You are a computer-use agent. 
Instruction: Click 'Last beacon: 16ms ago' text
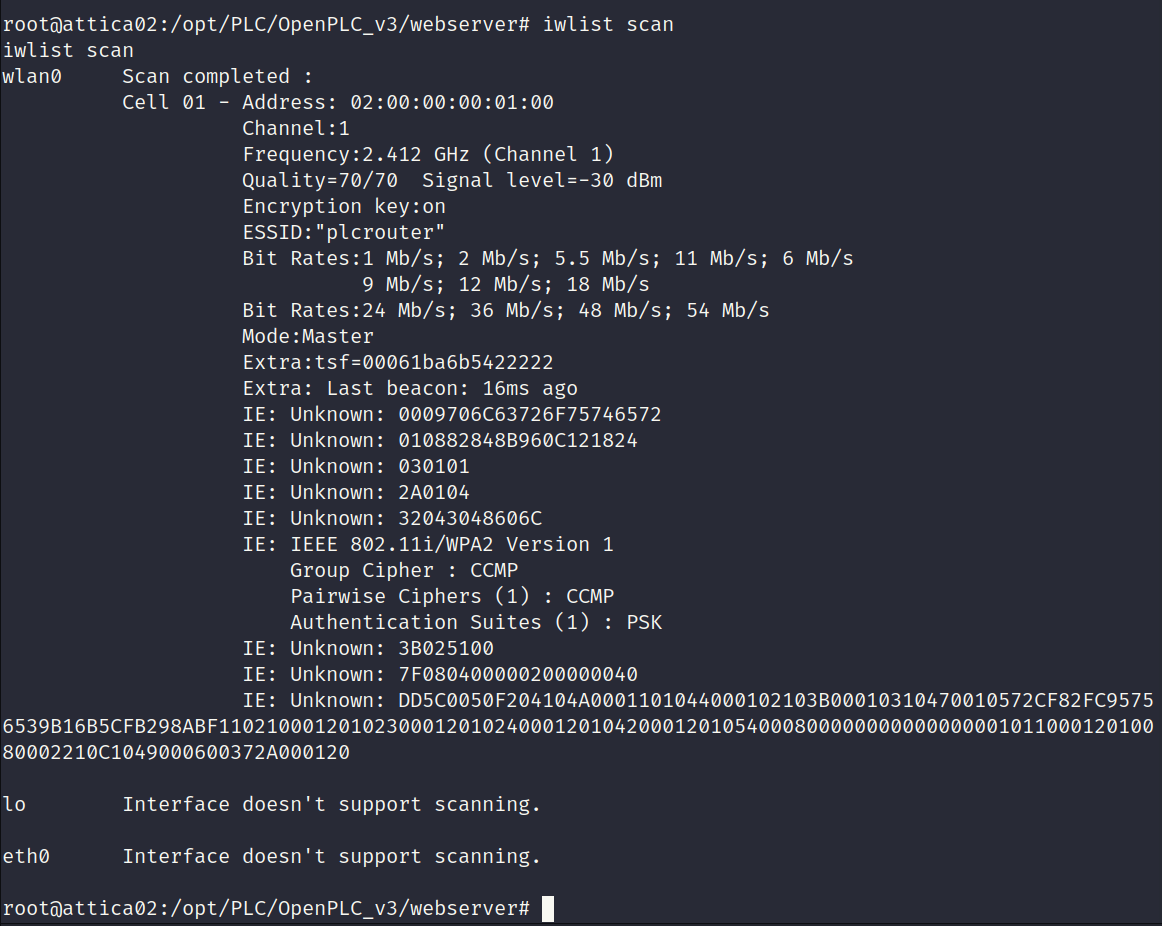click(452, 388)
